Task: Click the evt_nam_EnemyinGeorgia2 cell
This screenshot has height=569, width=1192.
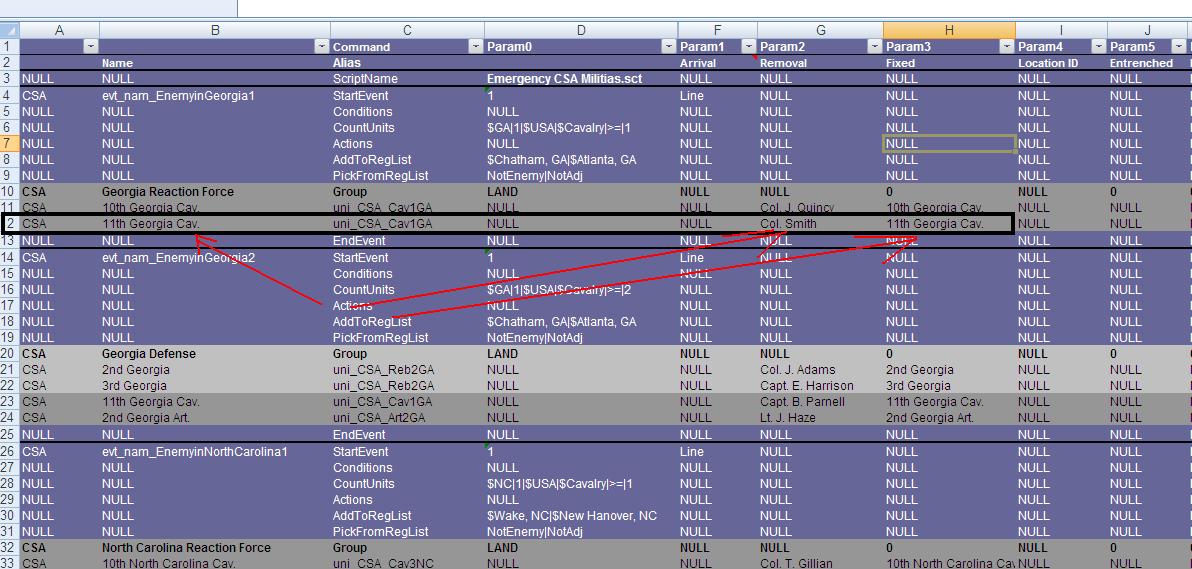Action: (x=178, y=258)
